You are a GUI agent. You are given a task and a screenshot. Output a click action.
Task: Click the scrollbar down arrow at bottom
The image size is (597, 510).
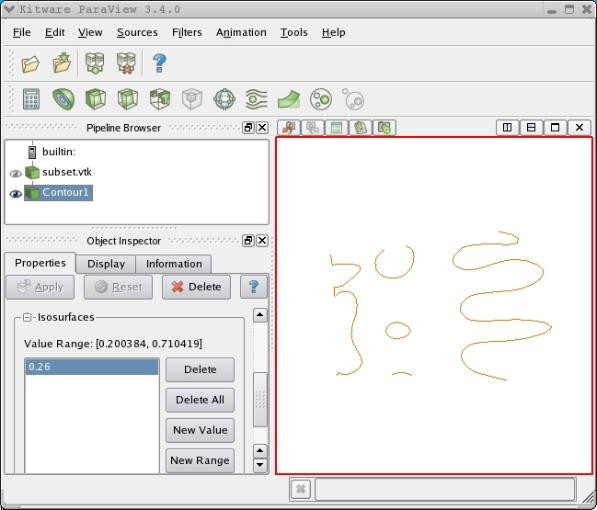(x=260, y=465)
